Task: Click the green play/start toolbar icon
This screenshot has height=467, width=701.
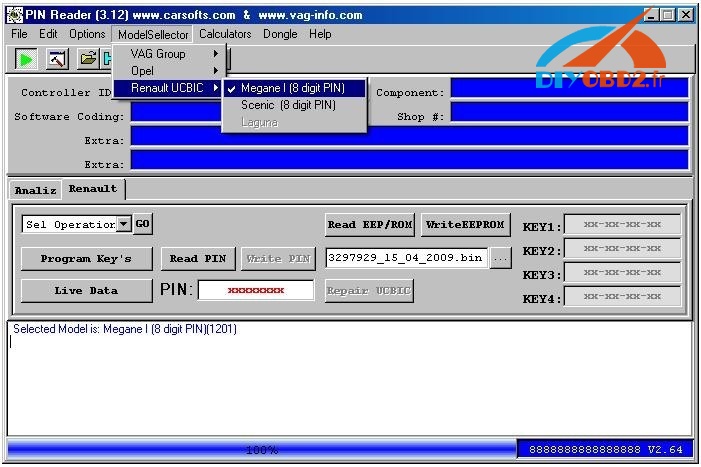Action: pos(26,59)
